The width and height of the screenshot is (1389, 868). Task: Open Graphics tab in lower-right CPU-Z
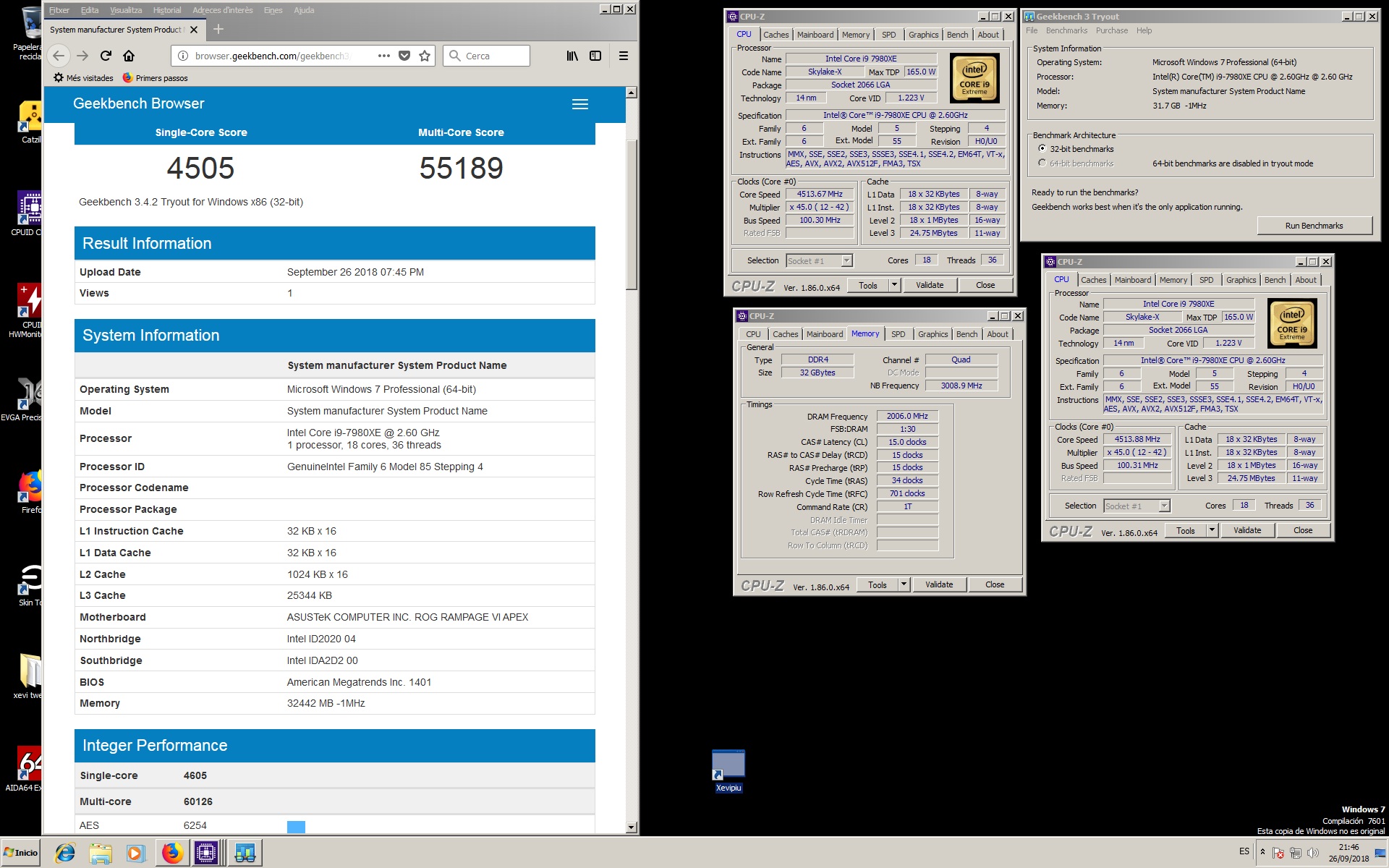(x=1241, y=280)
